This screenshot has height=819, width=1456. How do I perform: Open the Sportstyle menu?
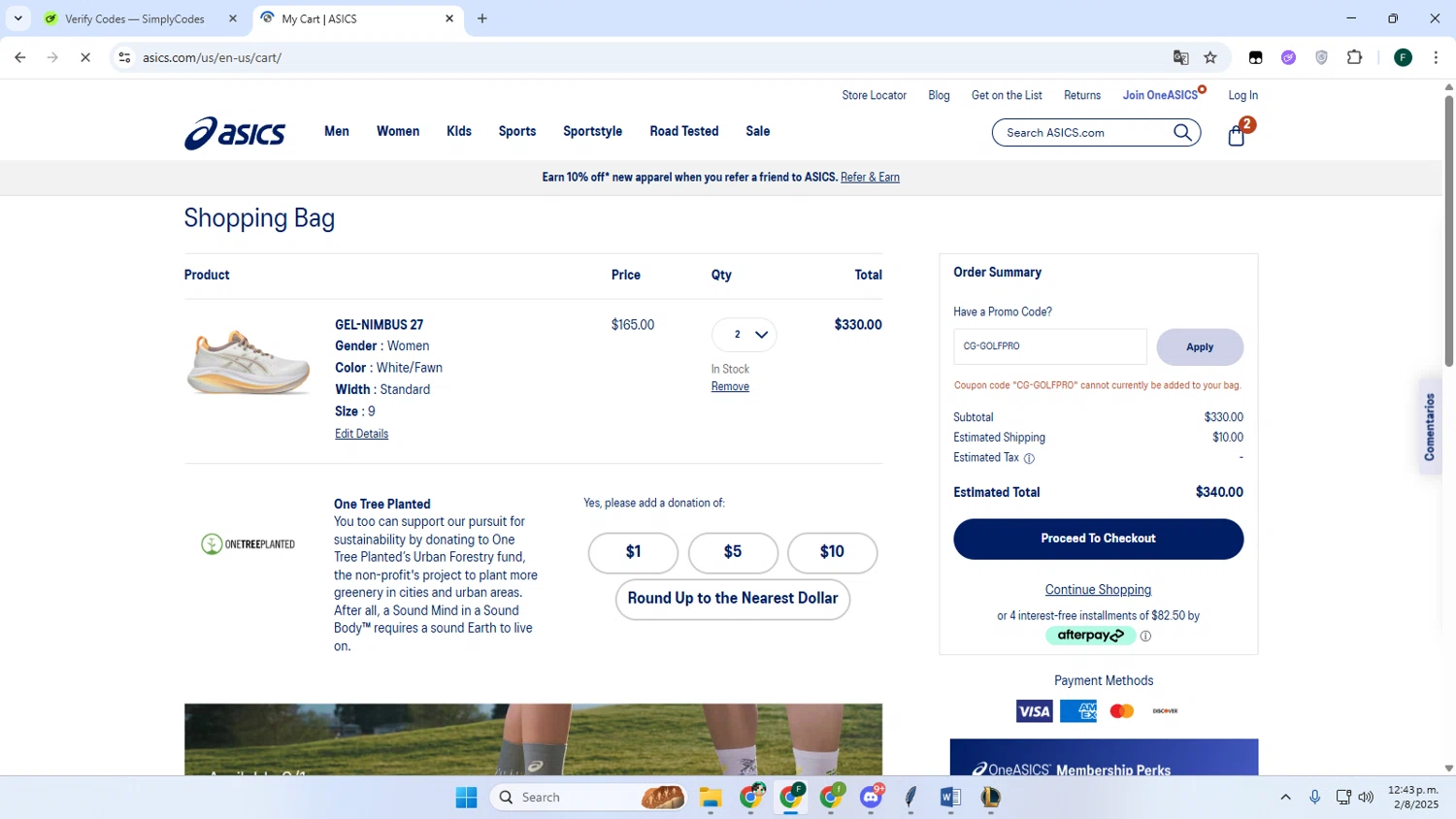coord(592,131)
